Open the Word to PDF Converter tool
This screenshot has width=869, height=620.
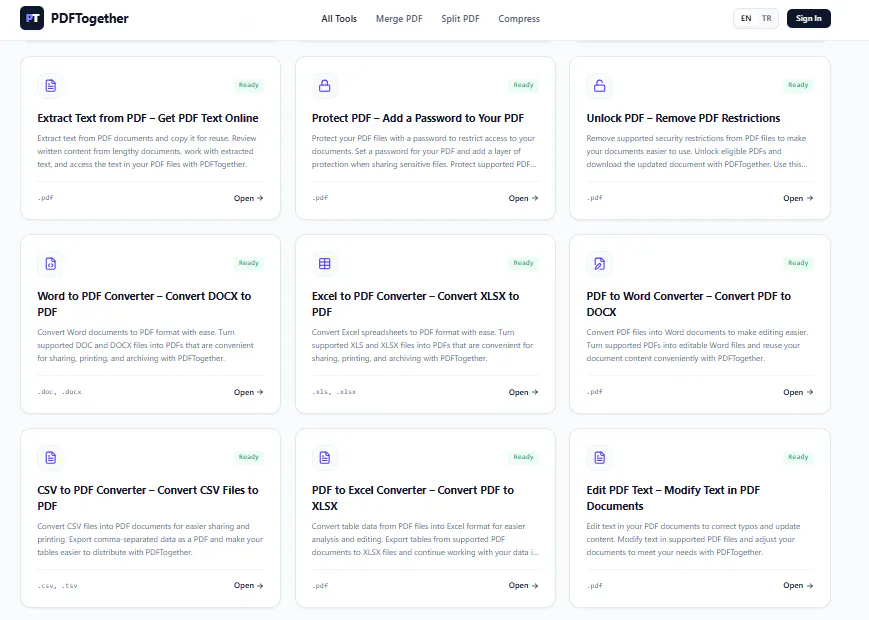(x=248, y=392)
